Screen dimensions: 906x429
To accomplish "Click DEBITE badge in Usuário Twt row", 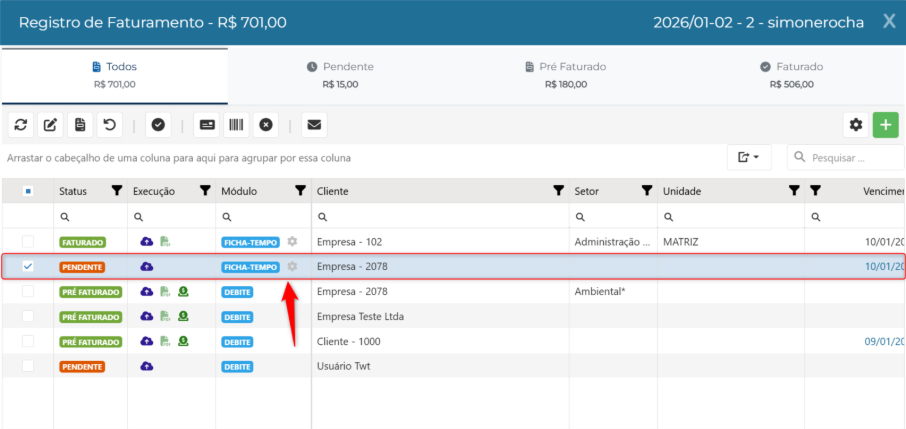I will [x=237, y=367].
